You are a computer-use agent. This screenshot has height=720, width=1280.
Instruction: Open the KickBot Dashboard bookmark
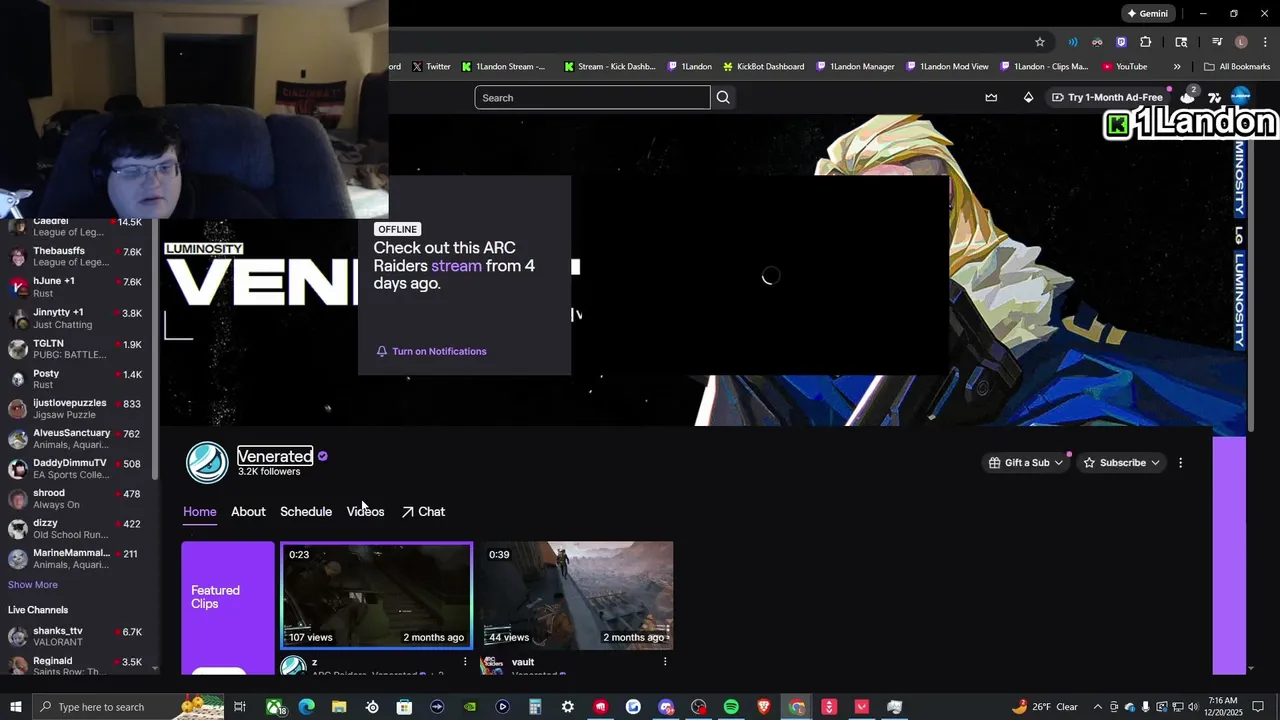point(763,66)
